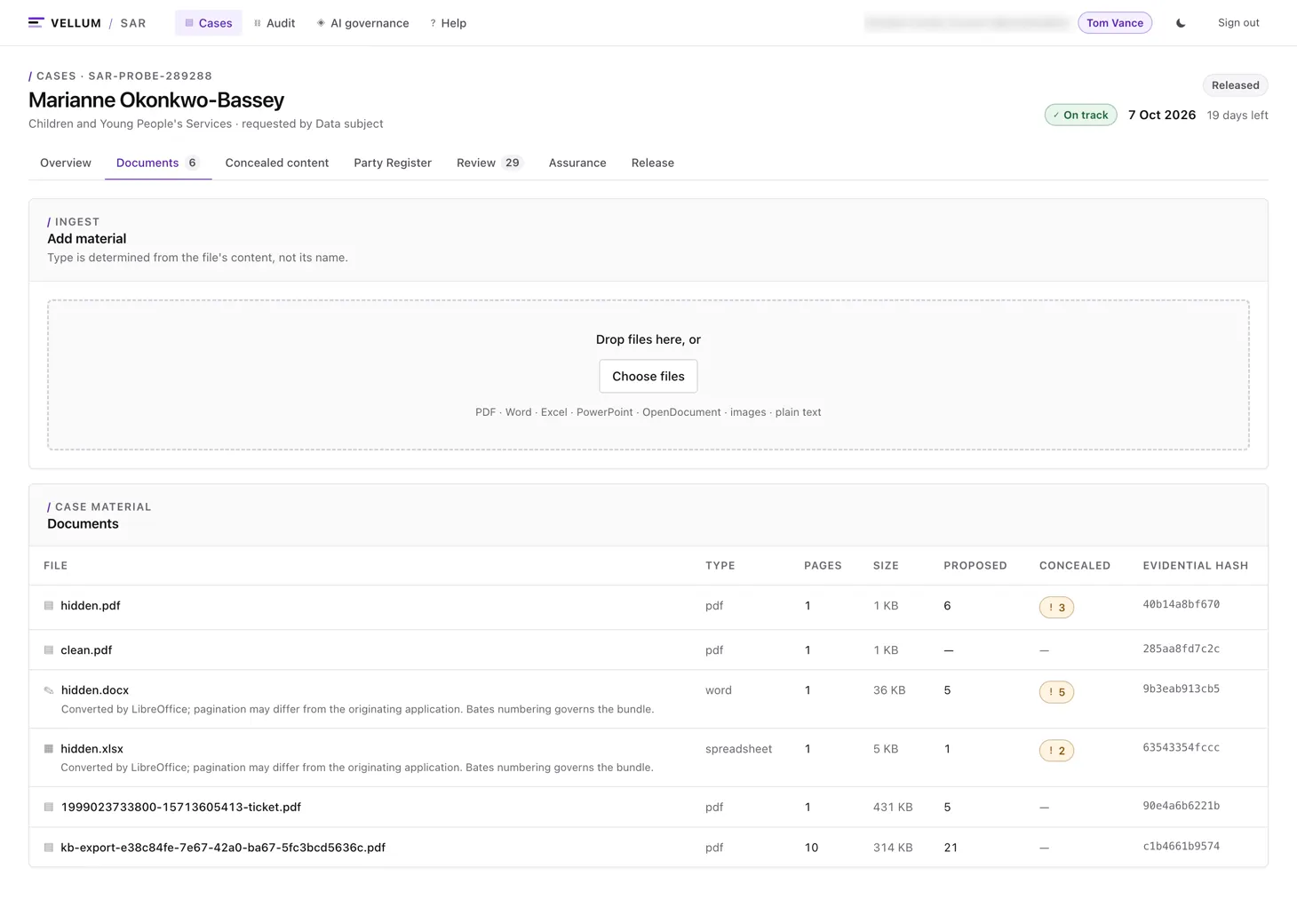Click the PROPOSED column header

[x=975, y=566]
